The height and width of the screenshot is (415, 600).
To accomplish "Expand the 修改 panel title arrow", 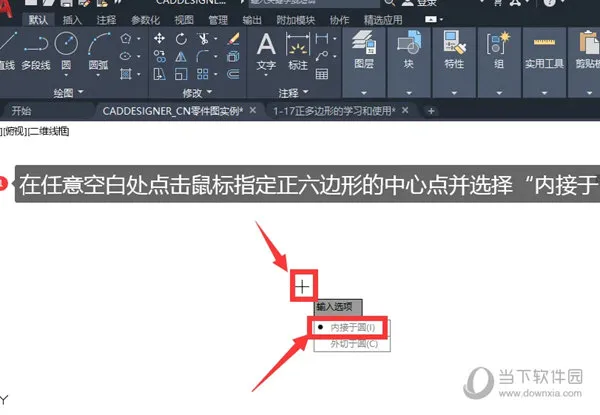I will click(x=210, y=92).
